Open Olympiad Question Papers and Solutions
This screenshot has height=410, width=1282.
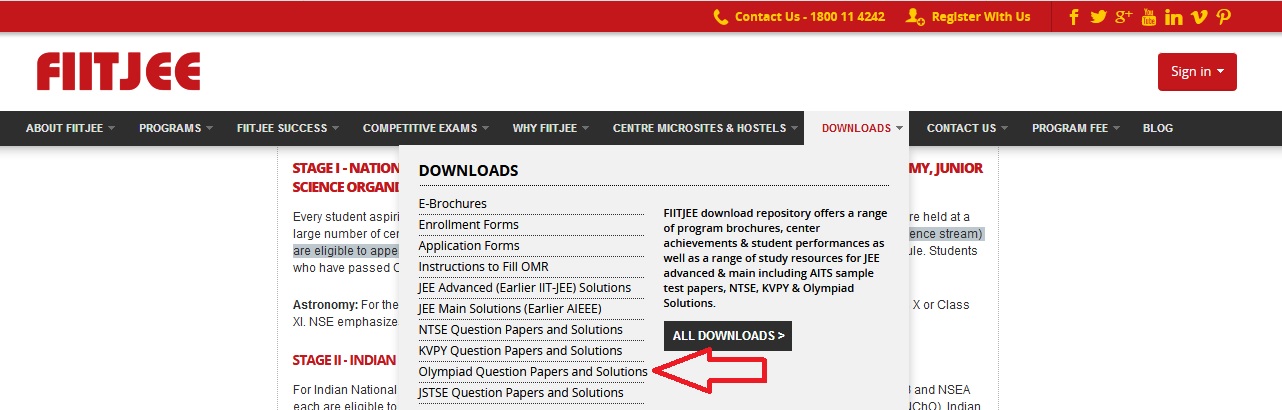point(533,372)
